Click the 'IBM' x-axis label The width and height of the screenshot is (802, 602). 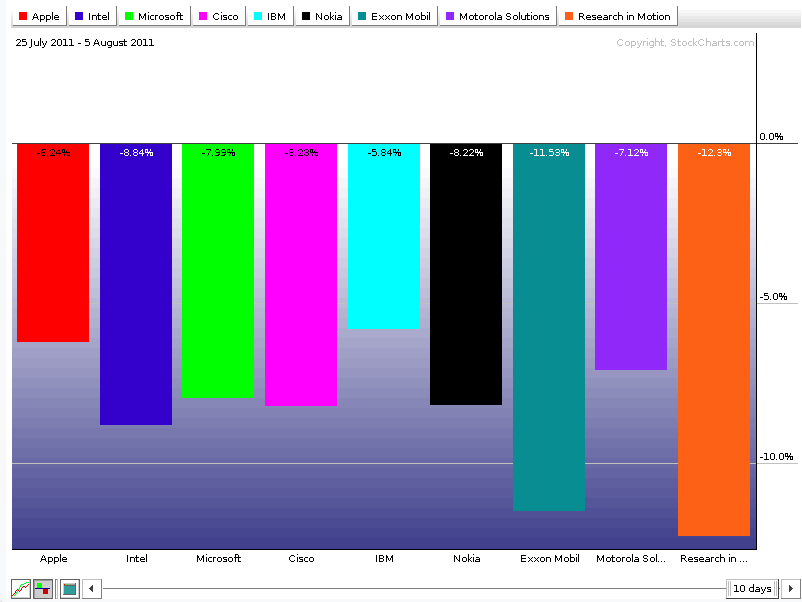click(x=384, y=559)
